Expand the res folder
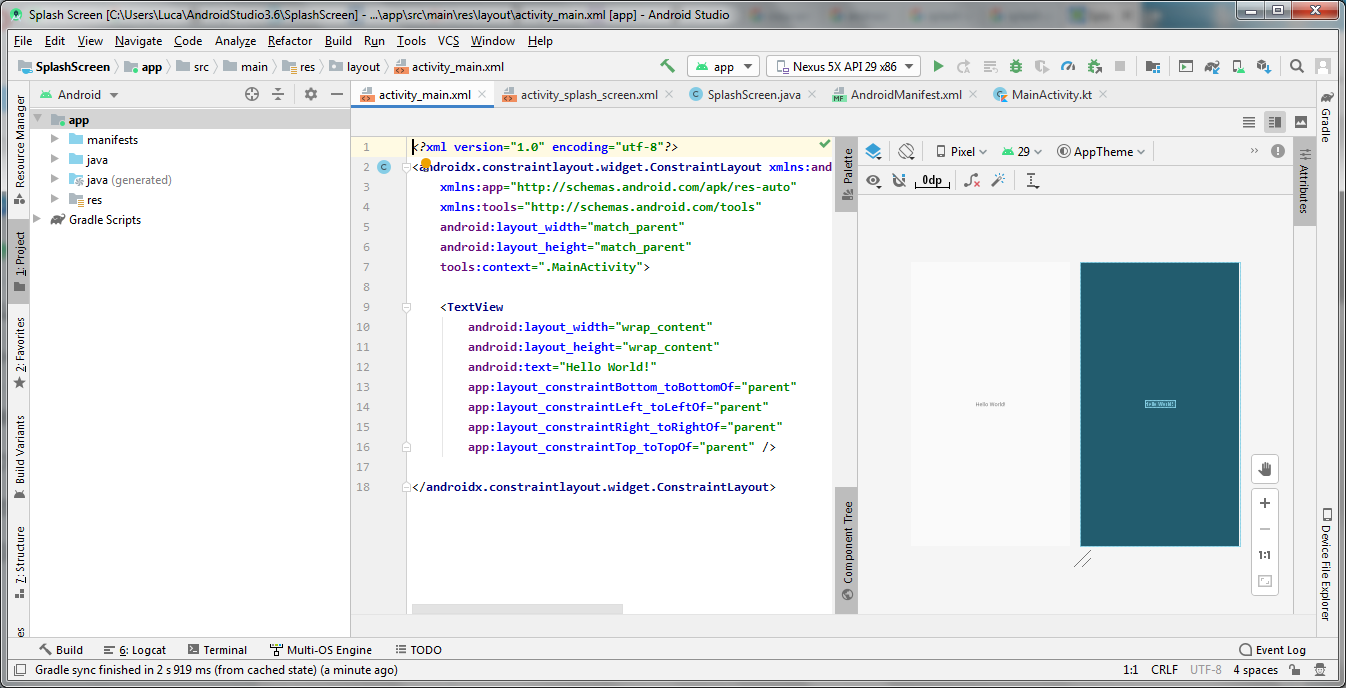This screenshot has height=688, width=1346. (55, 200)
